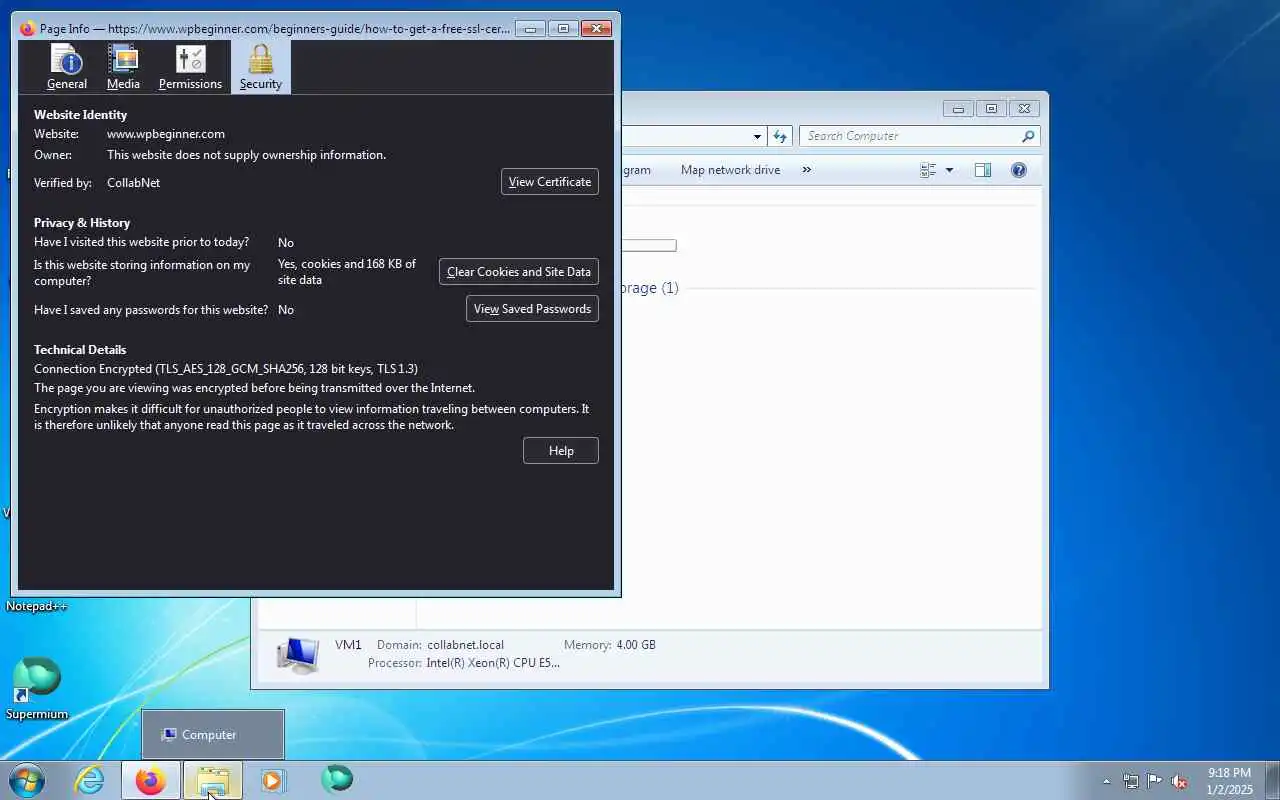Click the Explorer help question mark icon
The image size is (1280, 800).
pos(1018,170)
